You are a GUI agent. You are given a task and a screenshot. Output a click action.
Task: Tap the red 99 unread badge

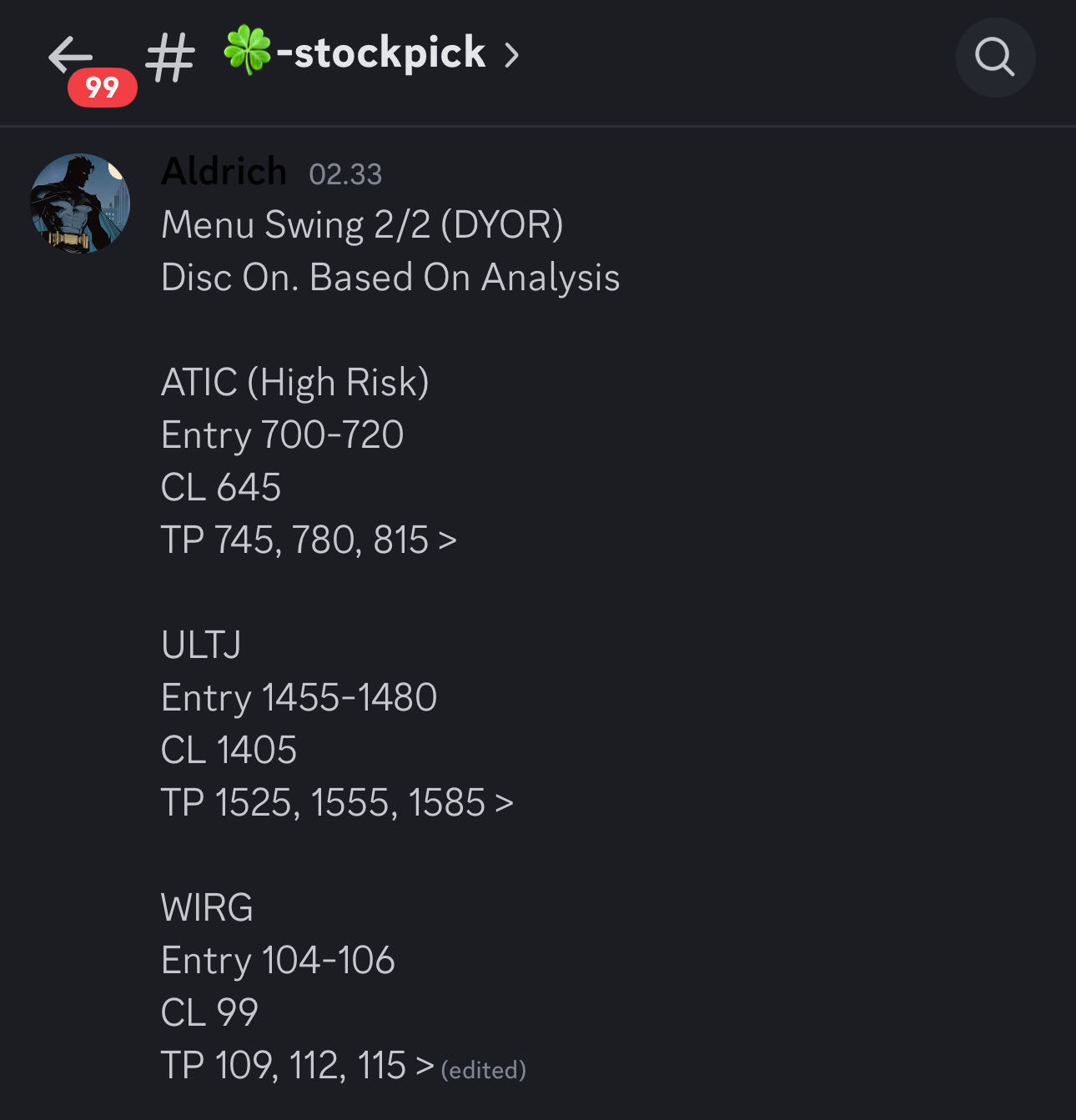pyautogui.click(x=102, y=88)
